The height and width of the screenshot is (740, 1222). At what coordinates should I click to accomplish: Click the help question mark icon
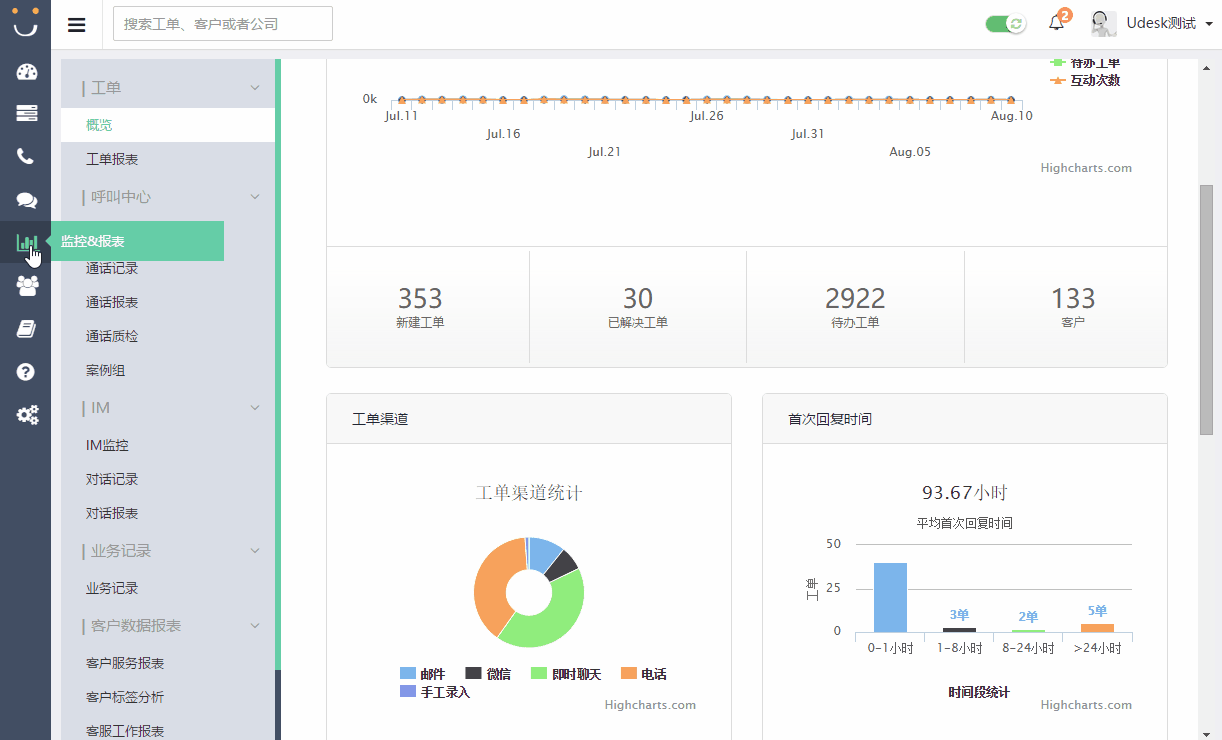click(27, 372)
